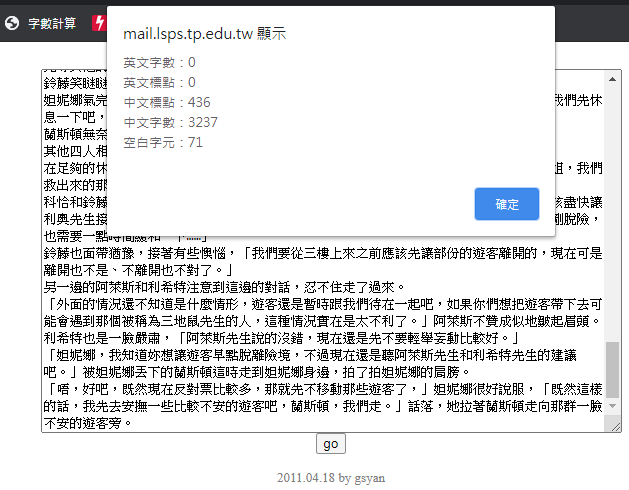Viewport: 629px width, 490px height.
Task: Click the text line starting 另一邊的阿萊斯和利希特
Action: click(x=225, y=287)
